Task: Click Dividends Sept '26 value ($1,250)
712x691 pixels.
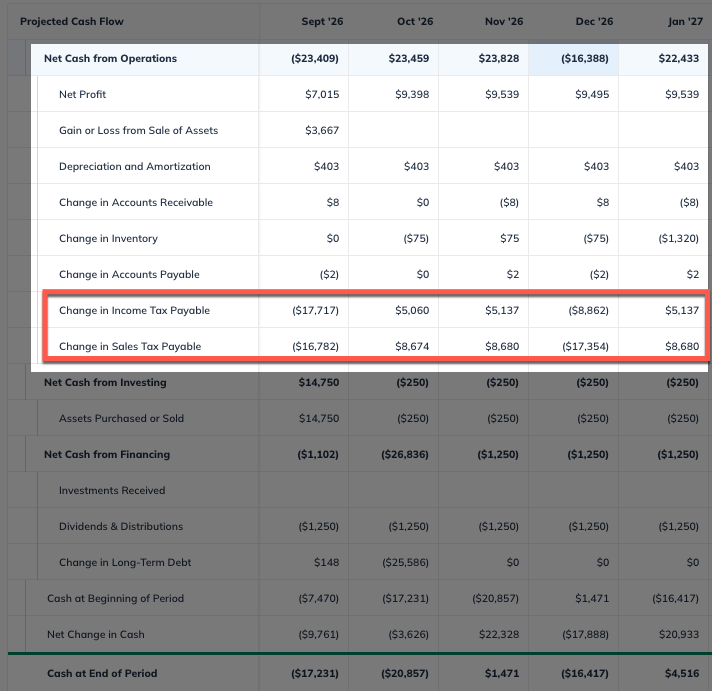Action: [x=318, y=526]
